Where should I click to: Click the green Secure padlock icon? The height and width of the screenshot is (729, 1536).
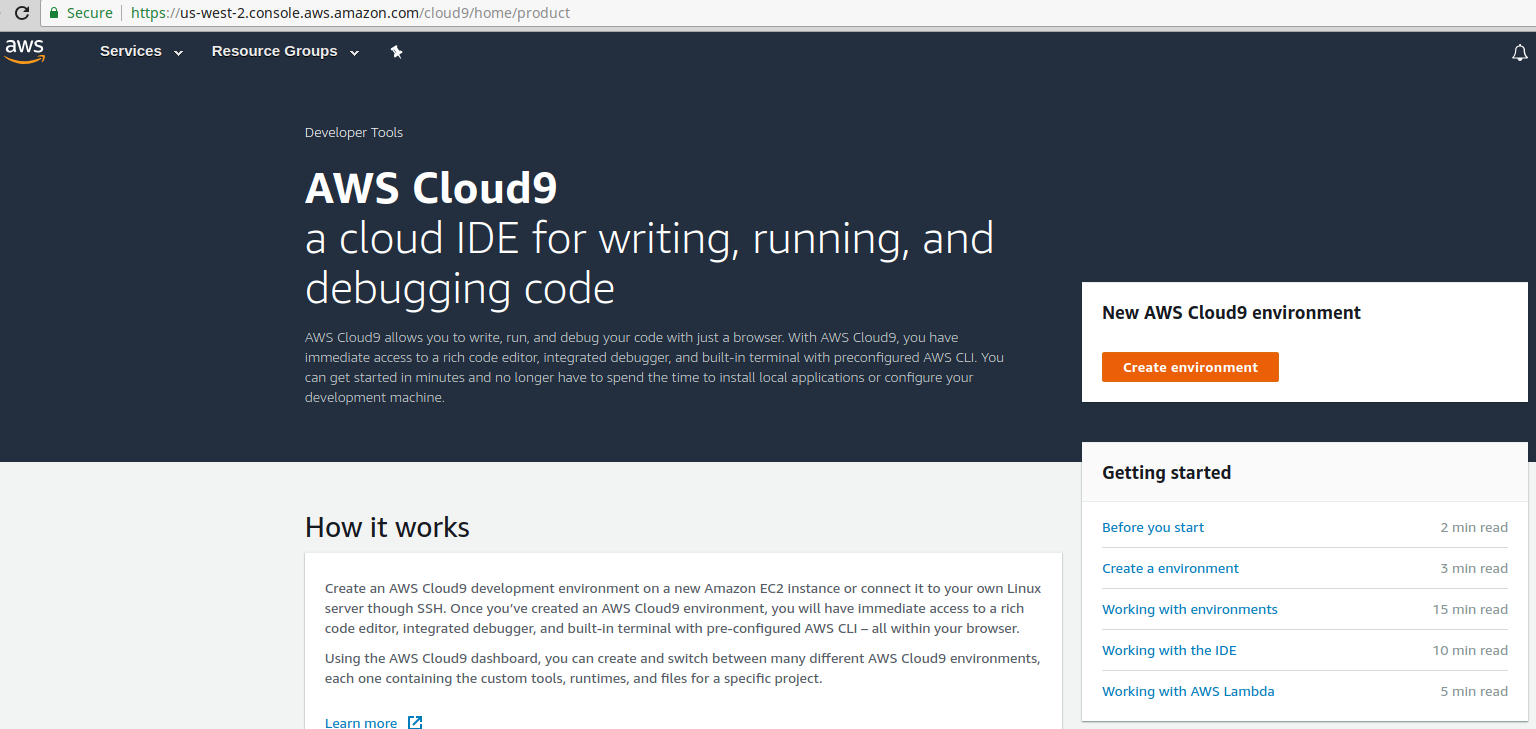tap(54, 14)
